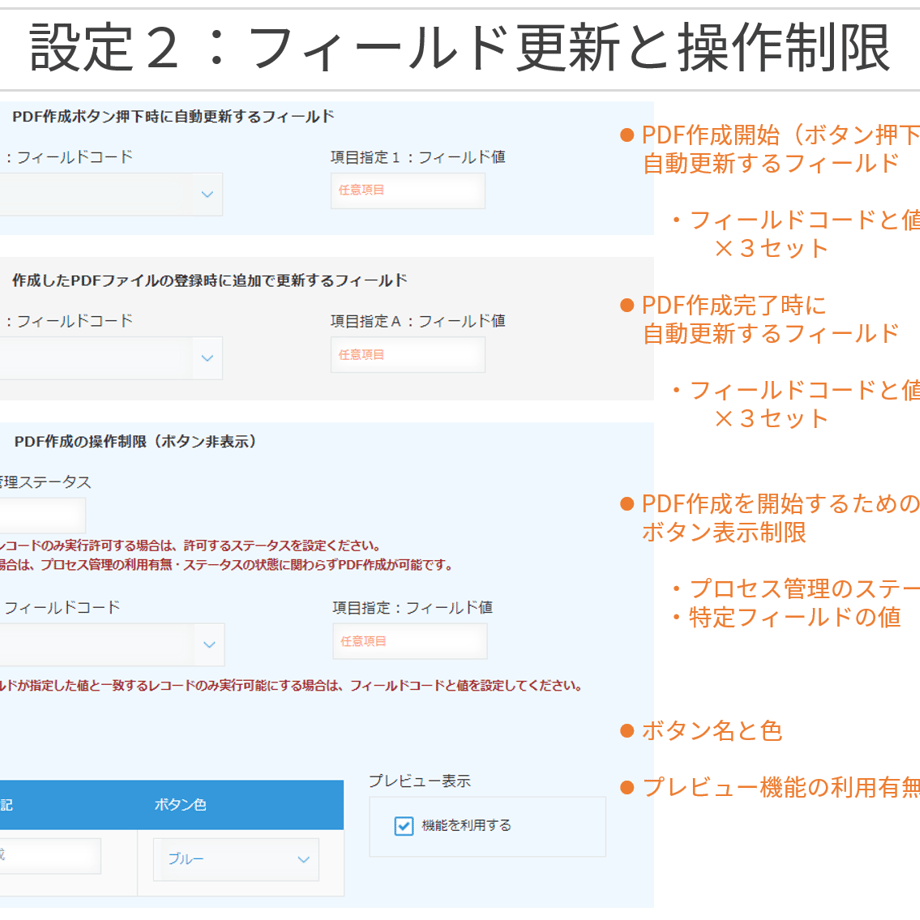920x920 pixels.
Task: Open field code dropdown under PDF作成ボタン押下時 section
Action: pos(111,194)
